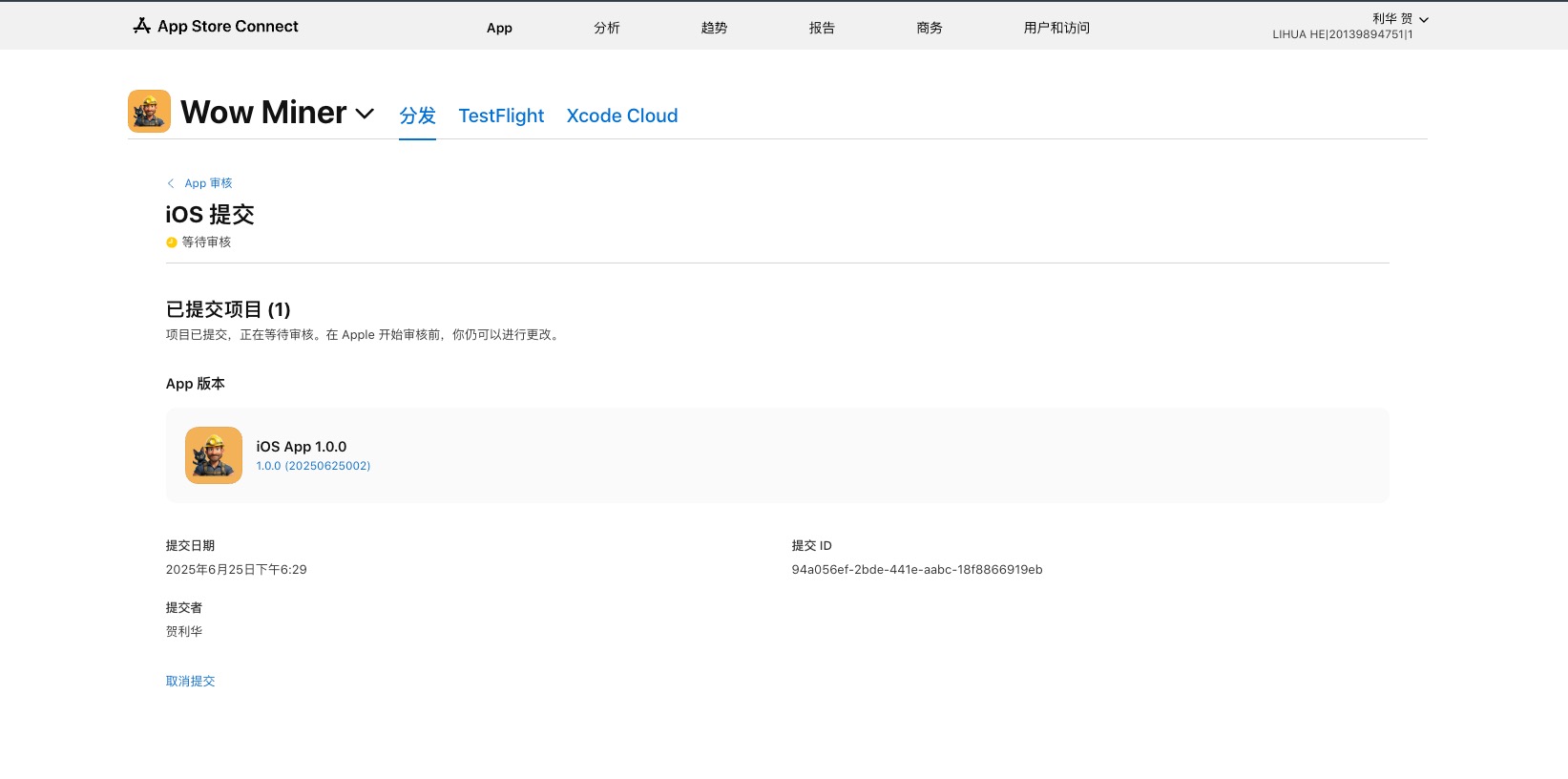The height and width of the screenshot is (779, 1568).
Task: Open the Wow Miner app switcher chevron
Action: point(365,114)
